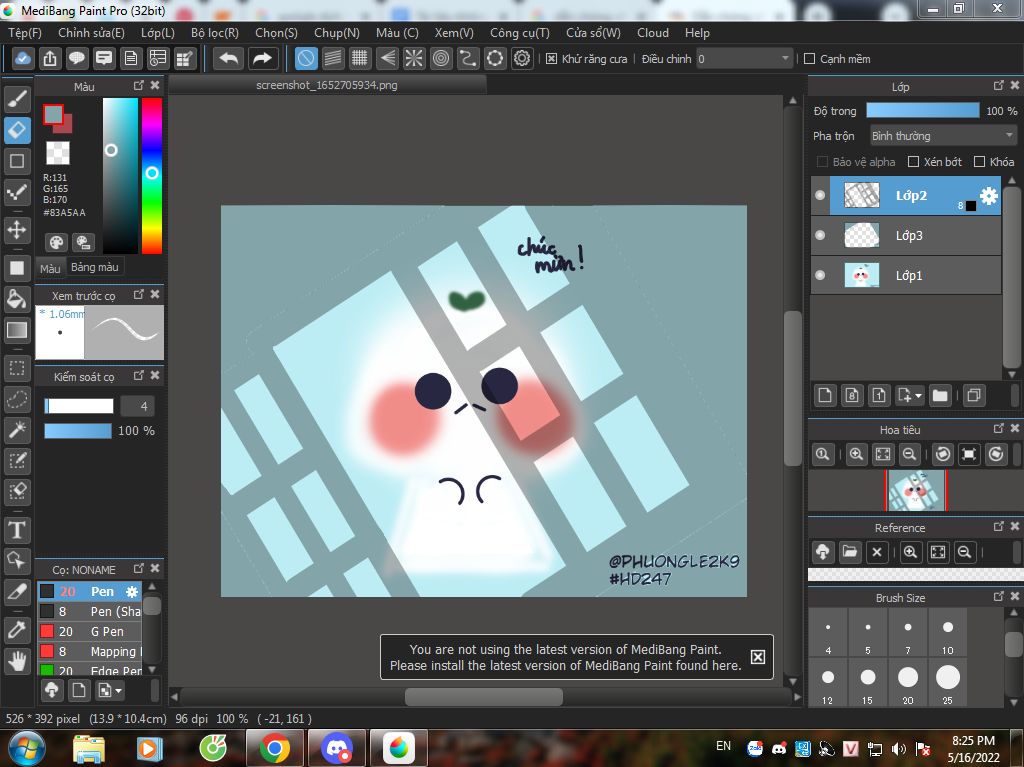Enable the curve snap guide
Viewport: 1024px width, 767px height.
point(468,59)
